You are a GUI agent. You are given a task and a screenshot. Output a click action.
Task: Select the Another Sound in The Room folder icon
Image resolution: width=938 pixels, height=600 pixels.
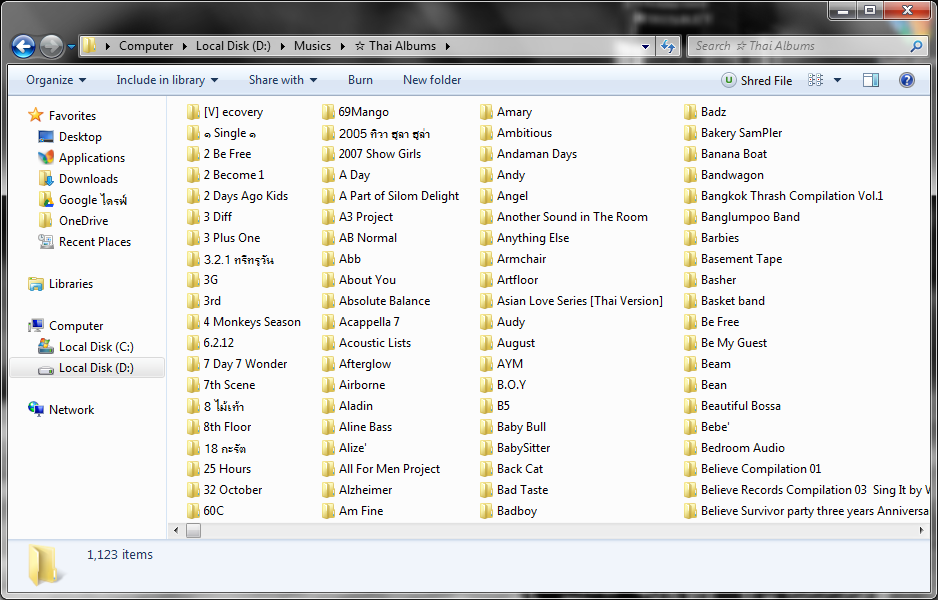[486, 217]
